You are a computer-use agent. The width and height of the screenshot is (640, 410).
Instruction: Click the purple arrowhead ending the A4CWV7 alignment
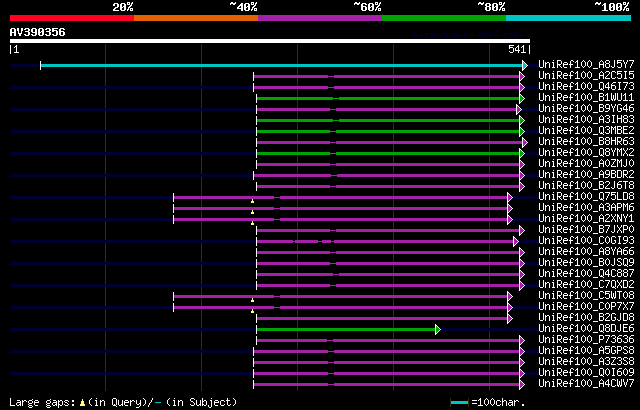pos(522,385)
